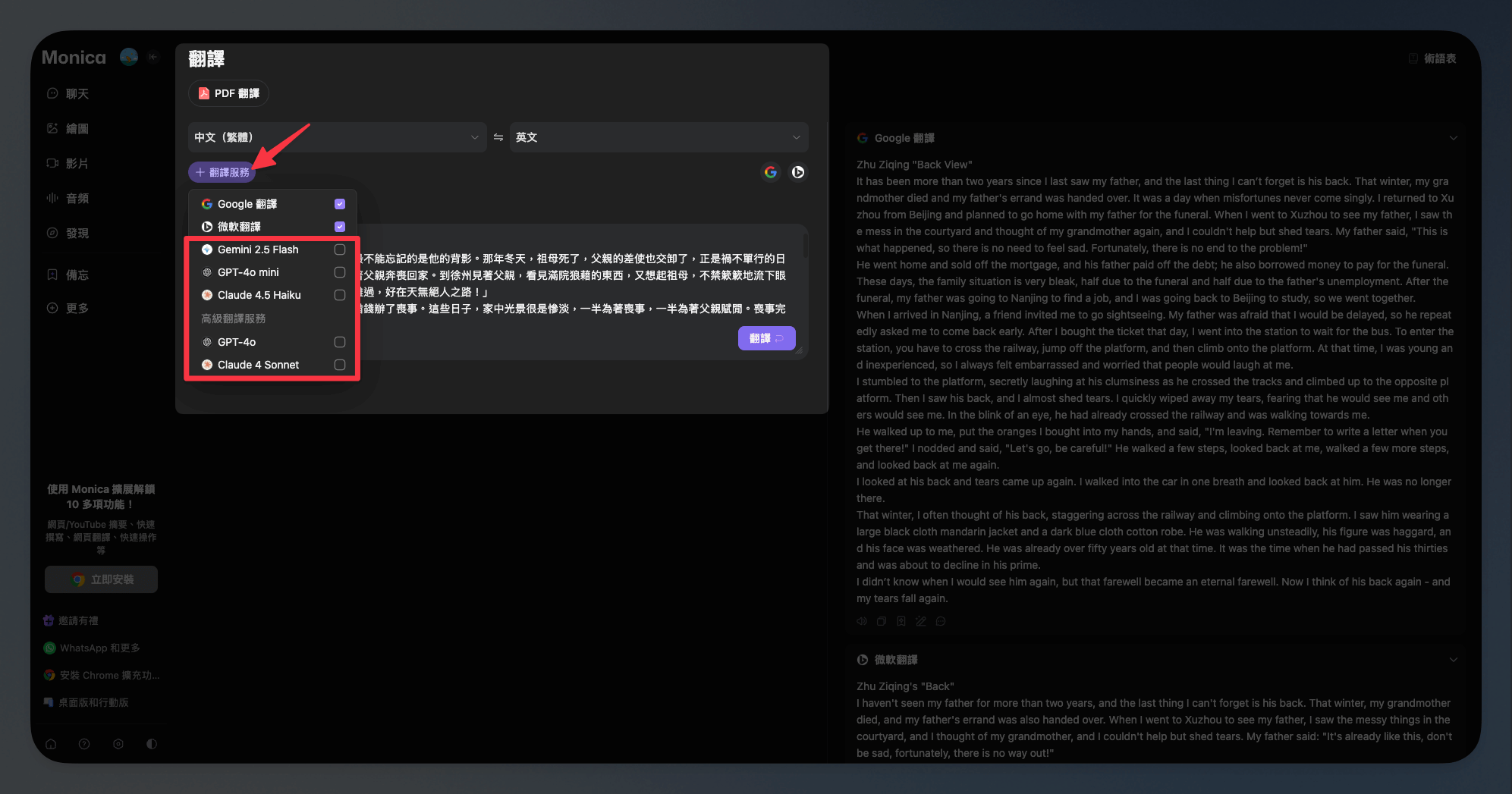This screenshot has width=1512, height=794.
Task: Go to 聊天 chat in sidebar
Action: (77, 94)
